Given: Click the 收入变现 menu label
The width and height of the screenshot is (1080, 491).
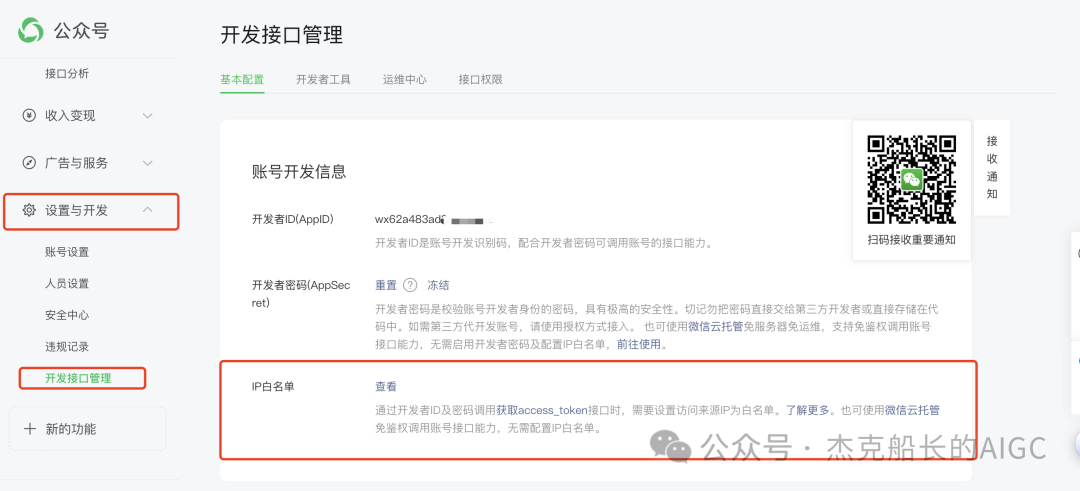Looking at the screenshot, I should tap(70, 116).
